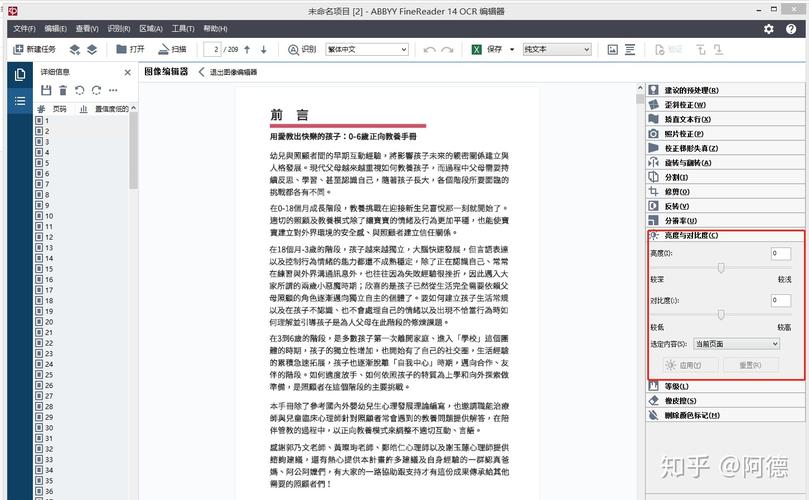Click the redo arrow in toolbar

pos(447,50)
